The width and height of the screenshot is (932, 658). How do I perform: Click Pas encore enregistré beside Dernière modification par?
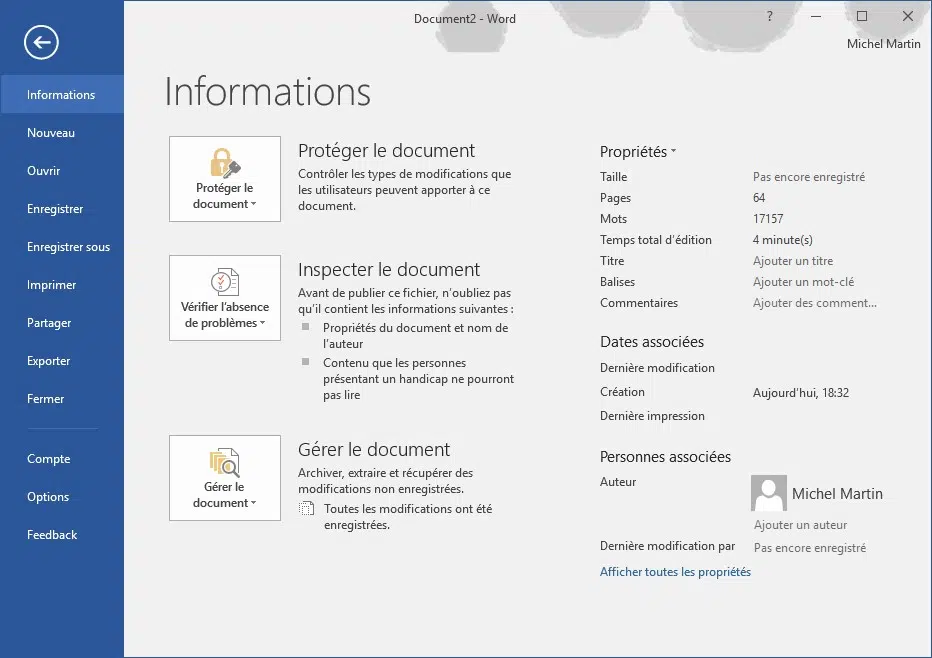pyautogui.click(x=810, y=548)
